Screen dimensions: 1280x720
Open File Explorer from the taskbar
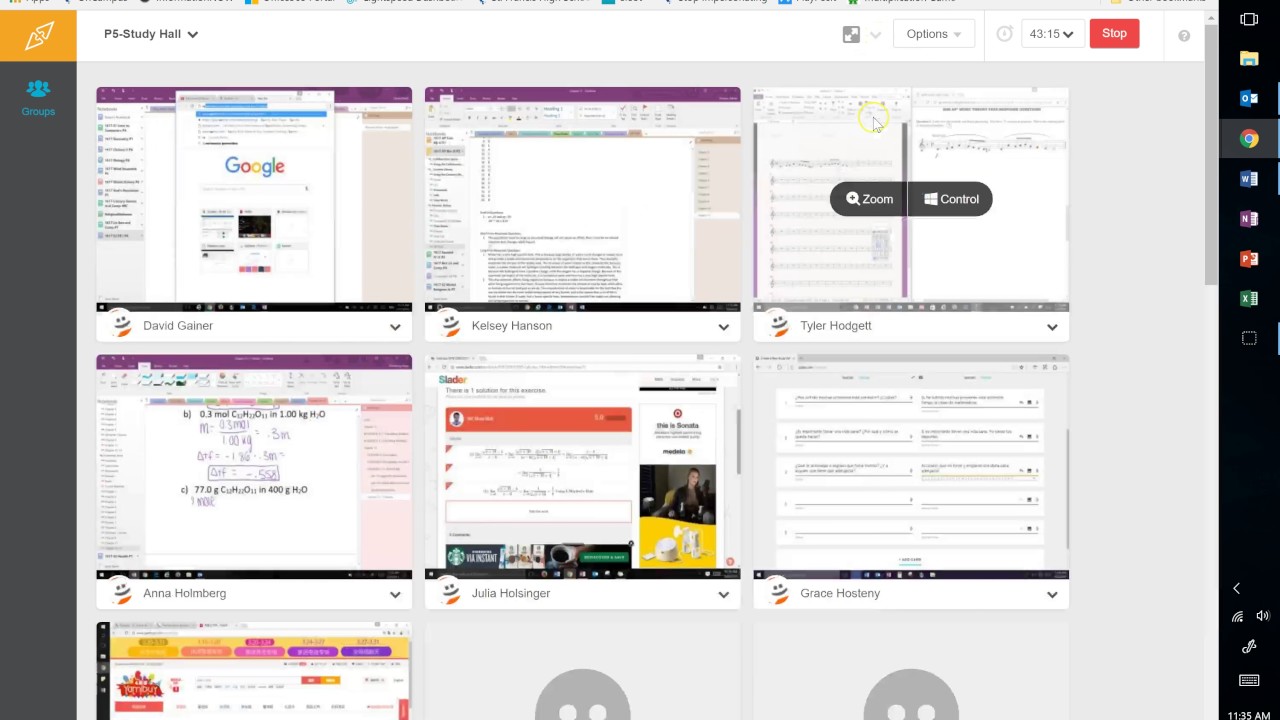click(x=1249, y=59)
